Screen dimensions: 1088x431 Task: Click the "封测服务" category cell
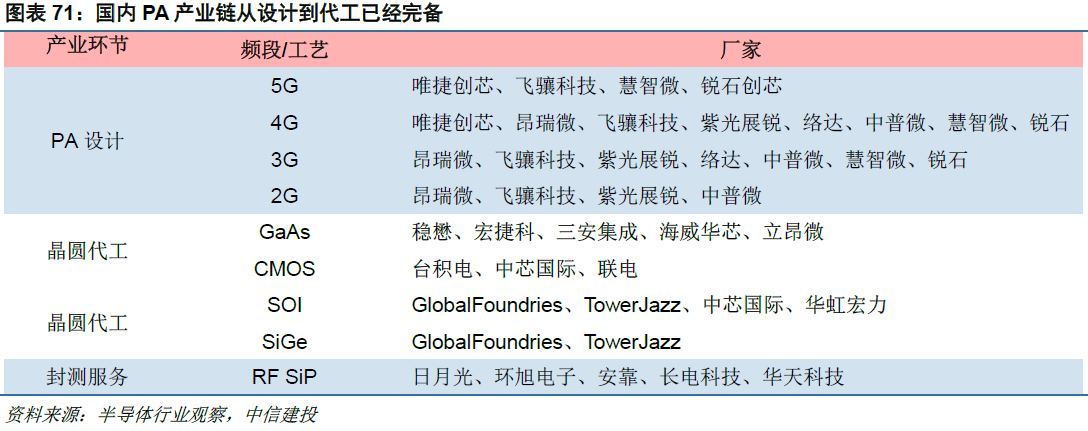(87, 378)
